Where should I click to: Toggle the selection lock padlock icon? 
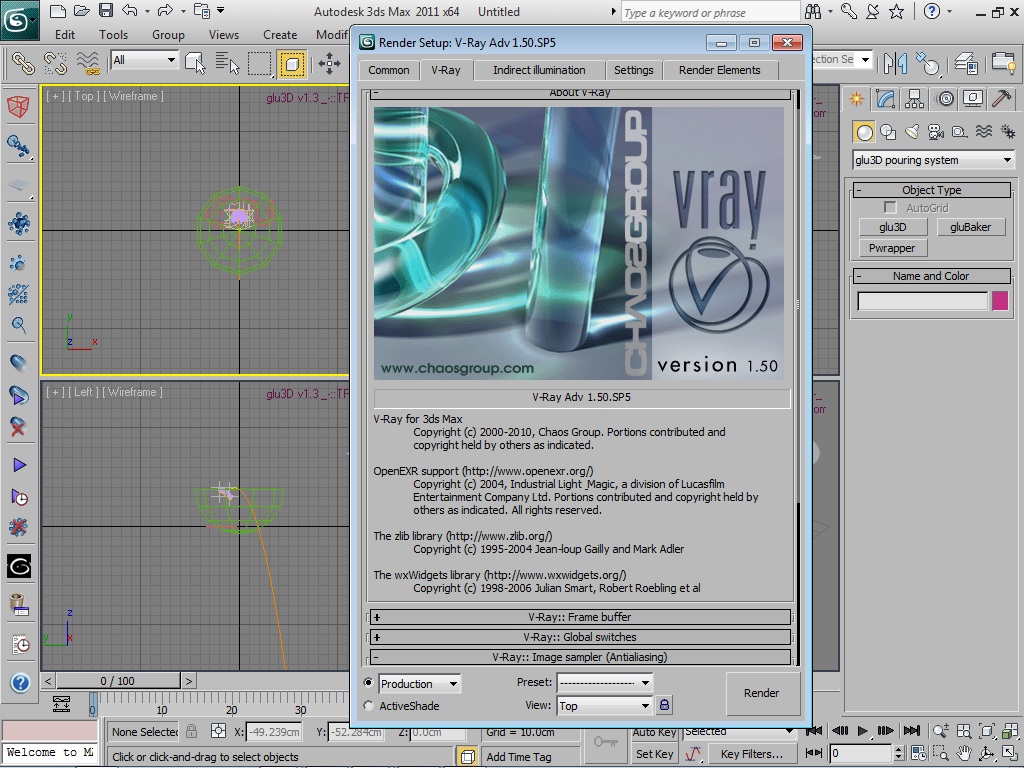coord(191,731)
